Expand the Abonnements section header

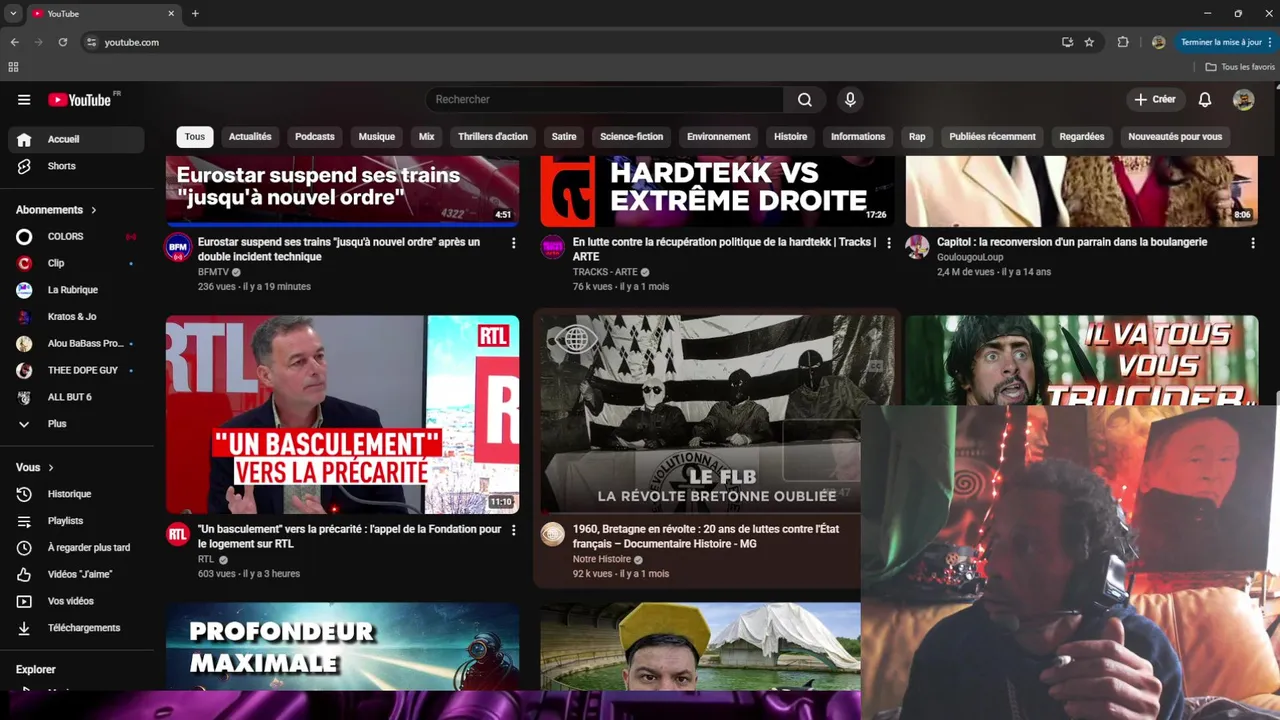[56, 210]
